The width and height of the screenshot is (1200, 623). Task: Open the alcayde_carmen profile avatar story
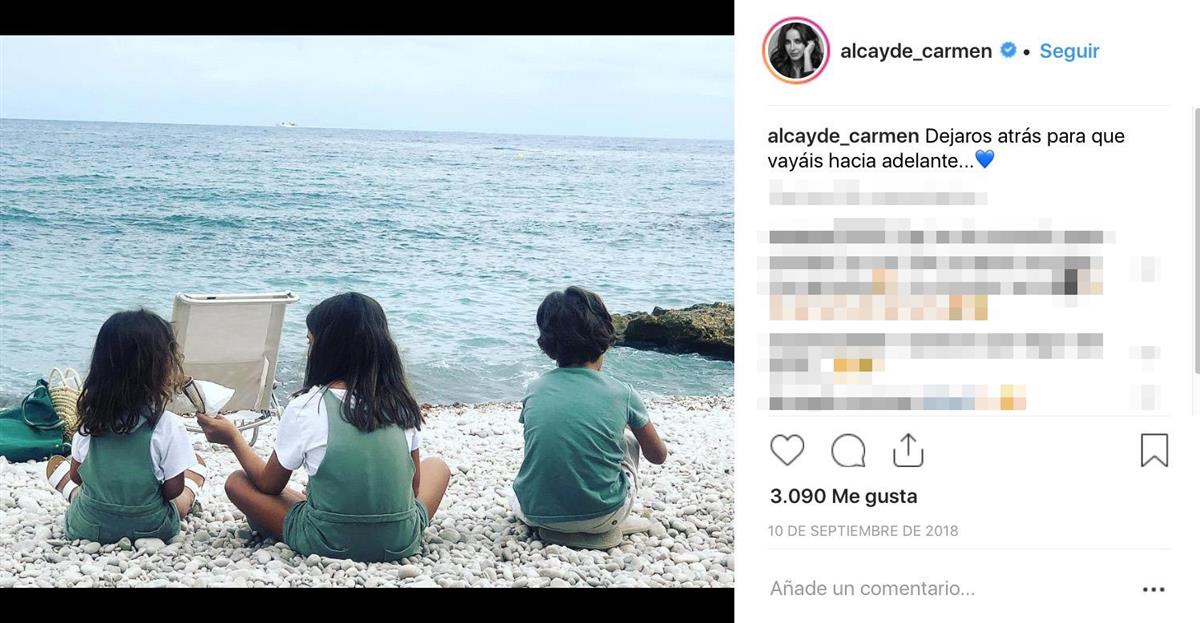pyautogui.click(x=796, y=50)
